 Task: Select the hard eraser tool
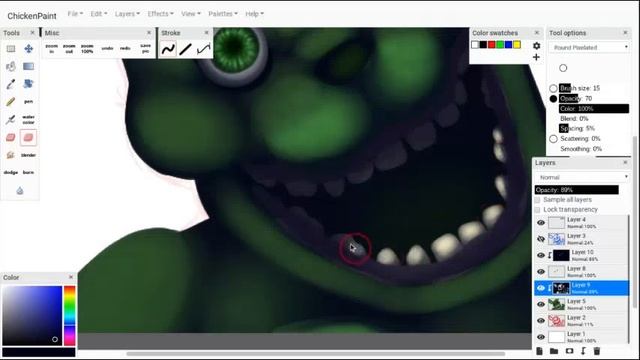[11, 138]
